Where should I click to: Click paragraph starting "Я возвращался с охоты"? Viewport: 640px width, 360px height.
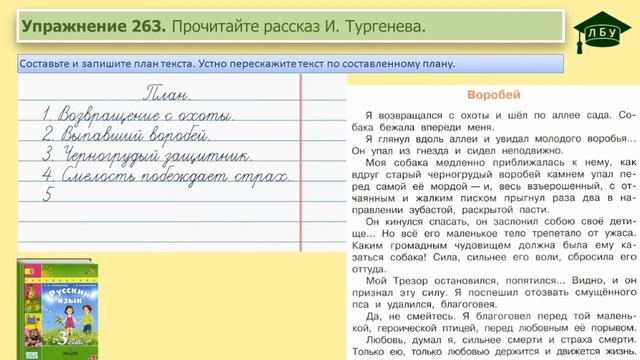tap(494, 121)
